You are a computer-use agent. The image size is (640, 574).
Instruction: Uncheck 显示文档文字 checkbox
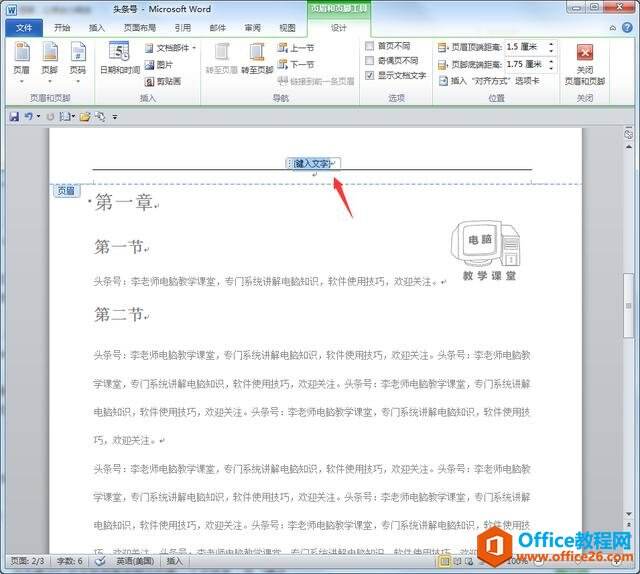coord(369,75)
